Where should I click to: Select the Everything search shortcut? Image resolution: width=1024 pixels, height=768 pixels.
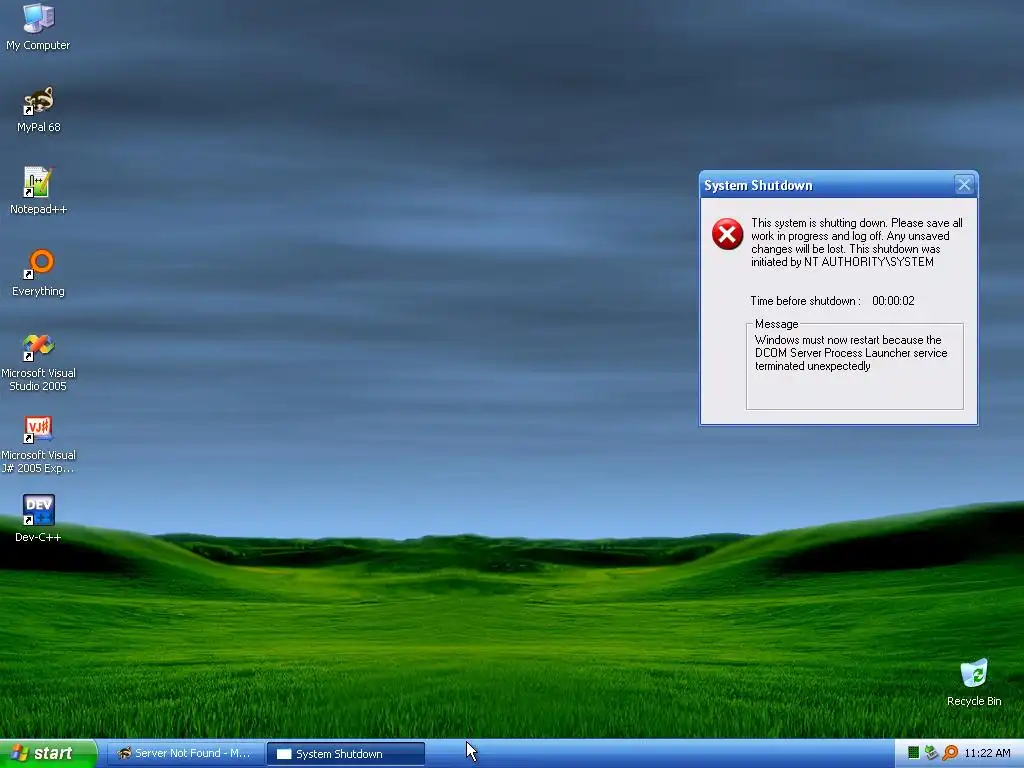38,273
